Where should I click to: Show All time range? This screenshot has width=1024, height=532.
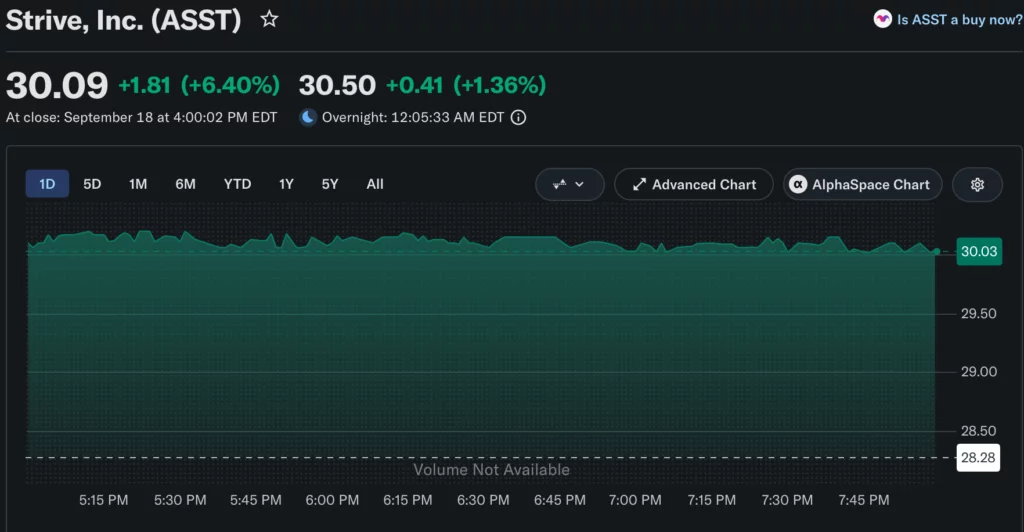pos(375,184)
